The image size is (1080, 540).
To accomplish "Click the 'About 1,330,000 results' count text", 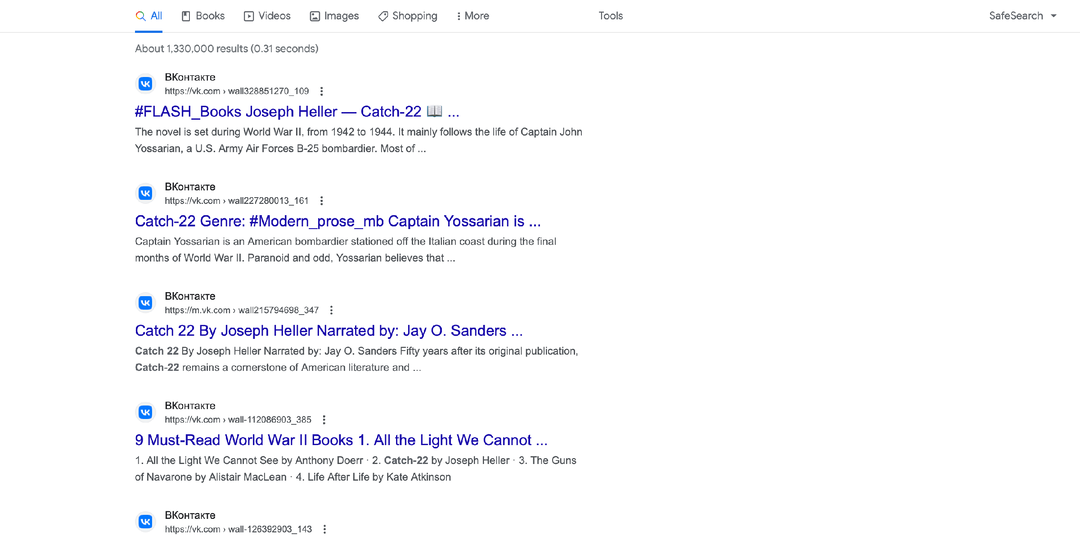I will pyautogui.click(x=227, y=49).
